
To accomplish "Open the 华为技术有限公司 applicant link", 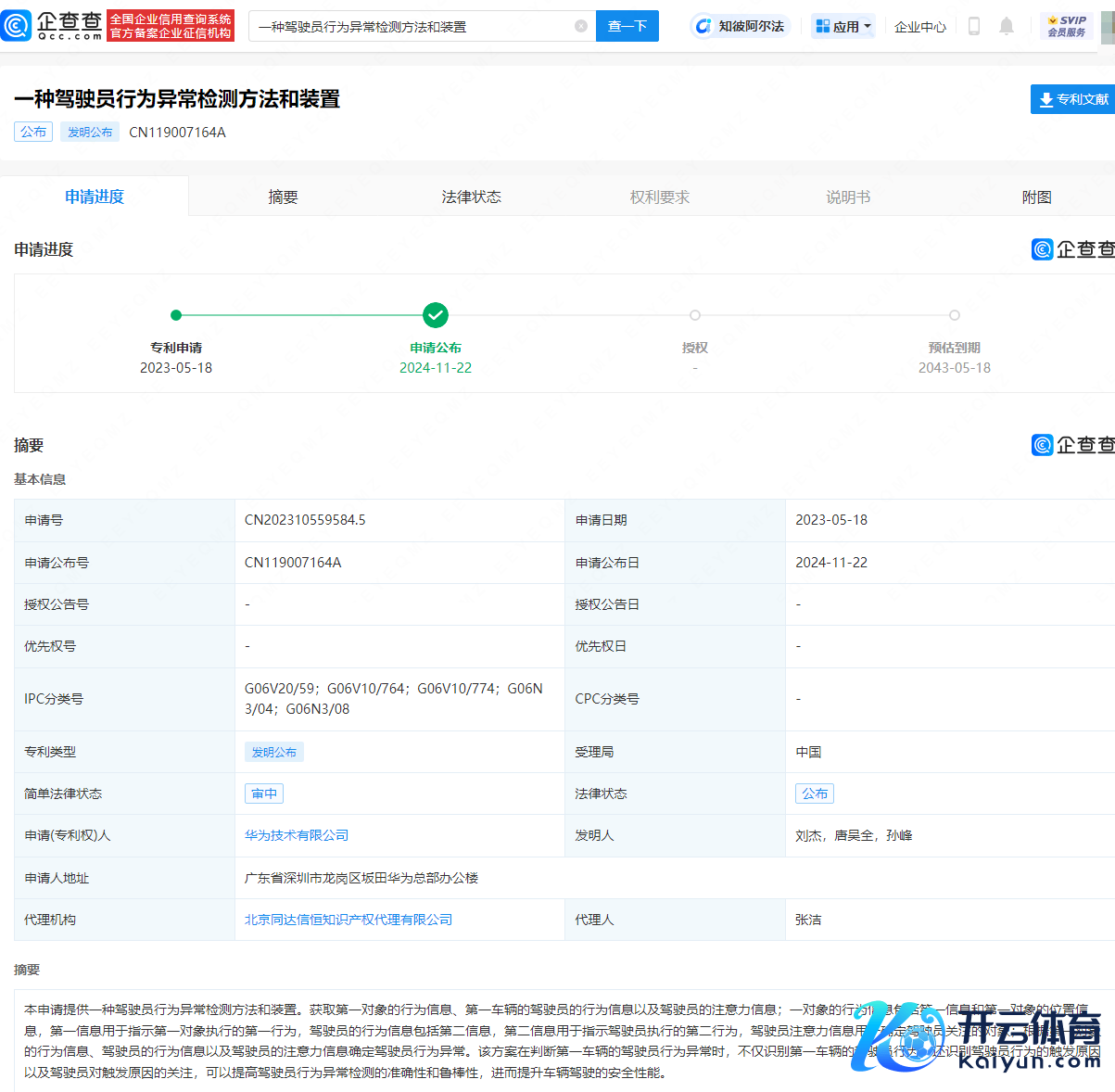I will [297, 835].
